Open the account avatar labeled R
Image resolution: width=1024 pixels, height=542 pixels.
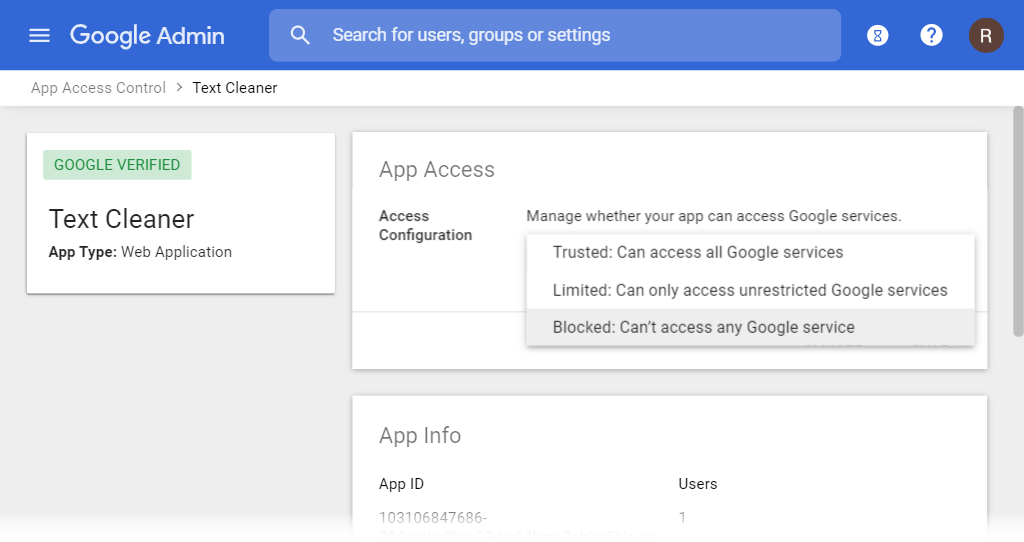coord(986,36)
